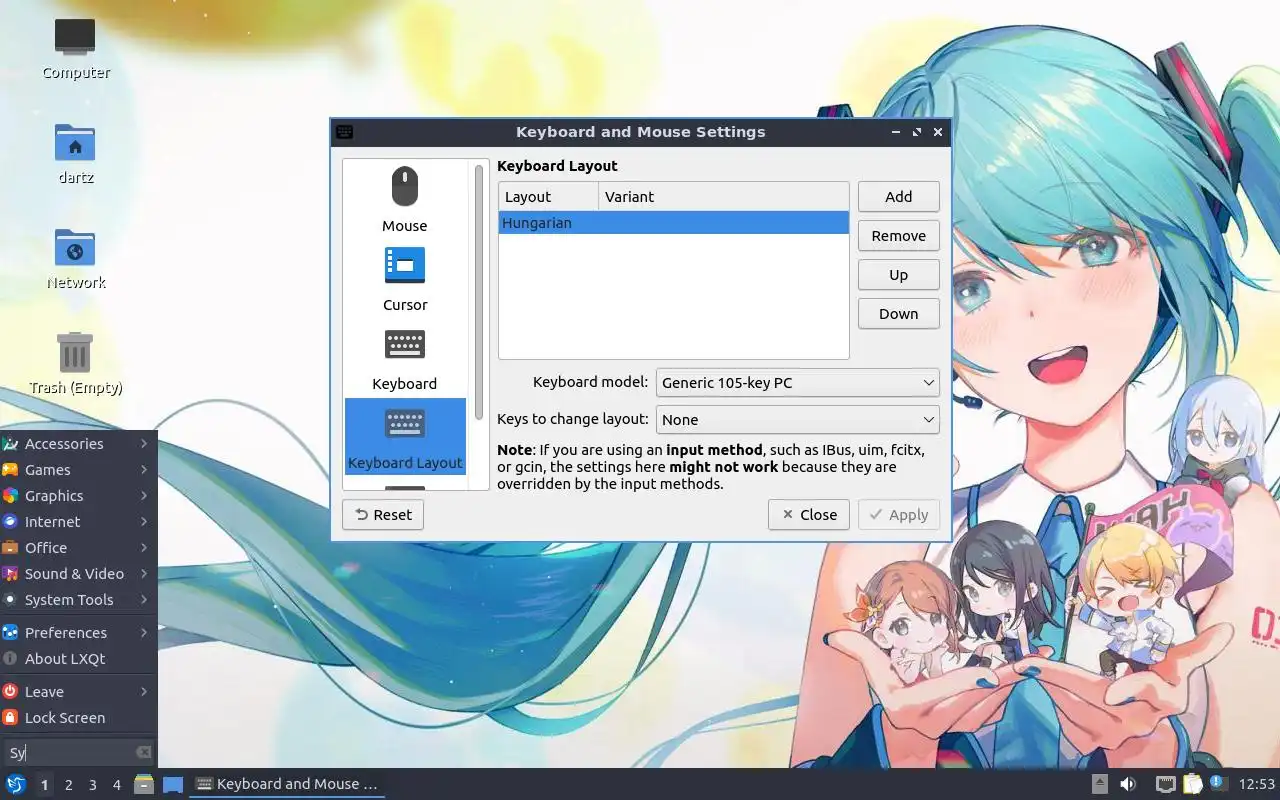The height and width of the screenshot is (800, 1280).
Task: Click the wired network tray icon
Action: (x=1165, y=784)
